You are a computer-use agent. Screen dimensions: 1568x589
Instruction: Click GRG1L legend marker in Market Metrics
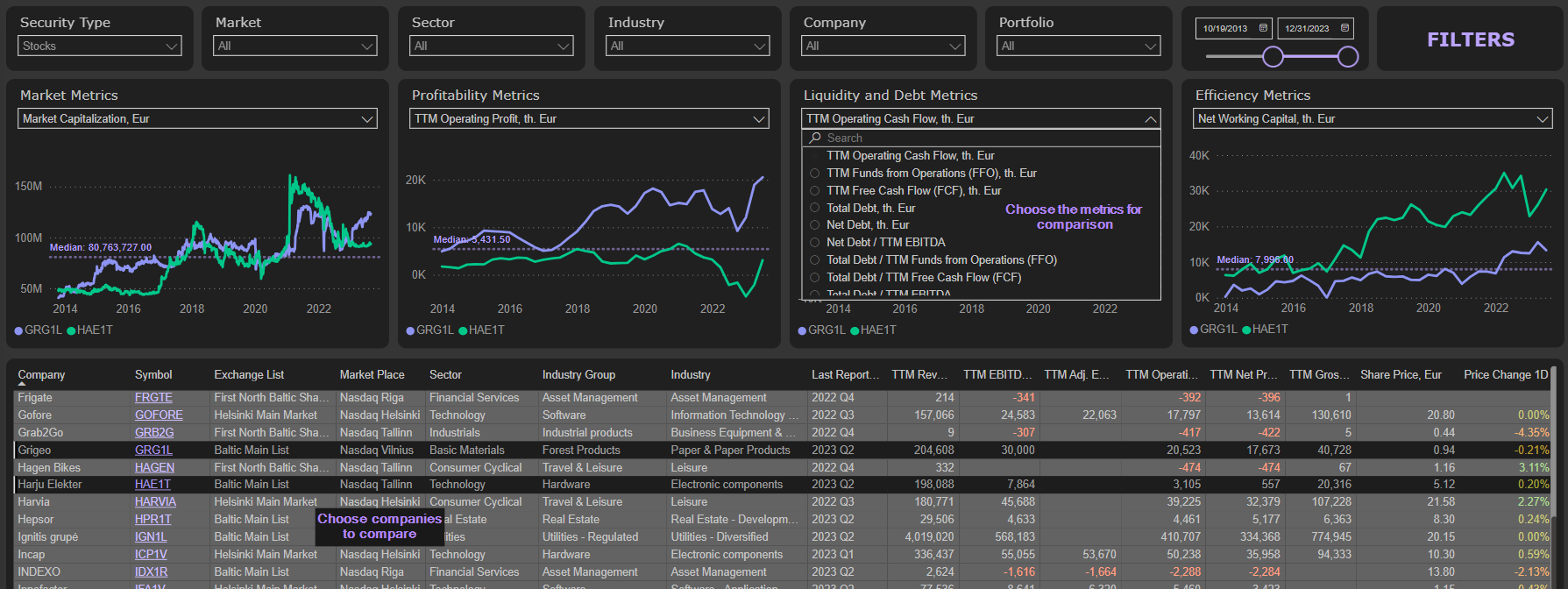(18, 330)
